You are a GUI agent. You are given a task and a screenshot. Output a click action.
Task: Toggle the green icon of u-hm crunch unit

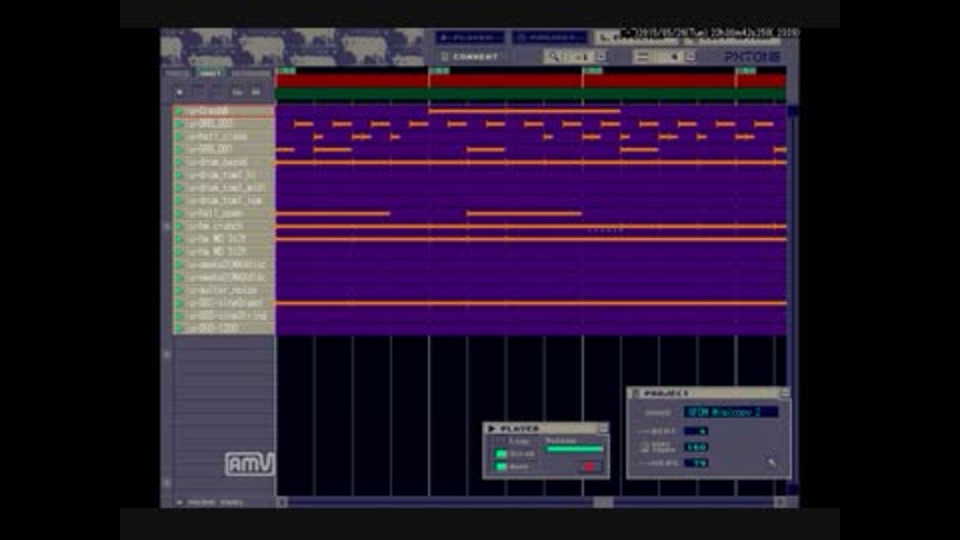pos(179,227)
